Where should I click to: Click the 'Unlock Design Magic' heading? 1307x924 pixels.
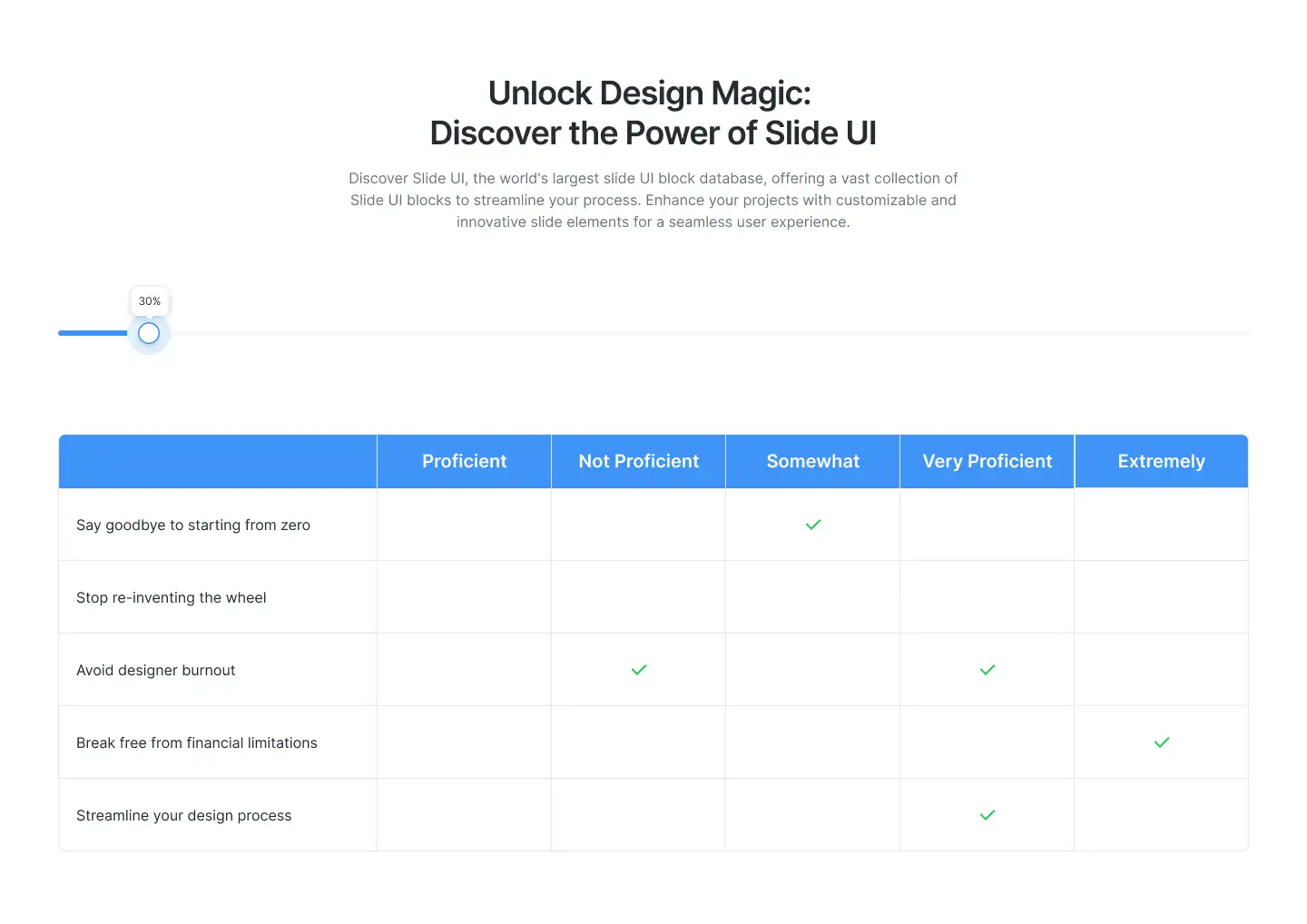point(653,113)
